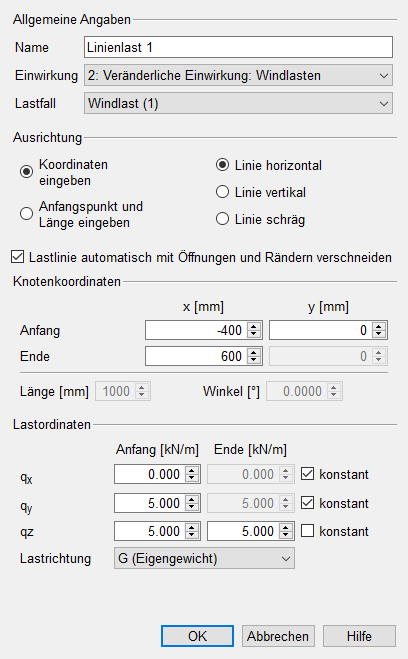The width and height of the screenshot is (408, 659).
Task: Increase the Anfang y coordinate with up arrow
Action: tap(378, 326)
